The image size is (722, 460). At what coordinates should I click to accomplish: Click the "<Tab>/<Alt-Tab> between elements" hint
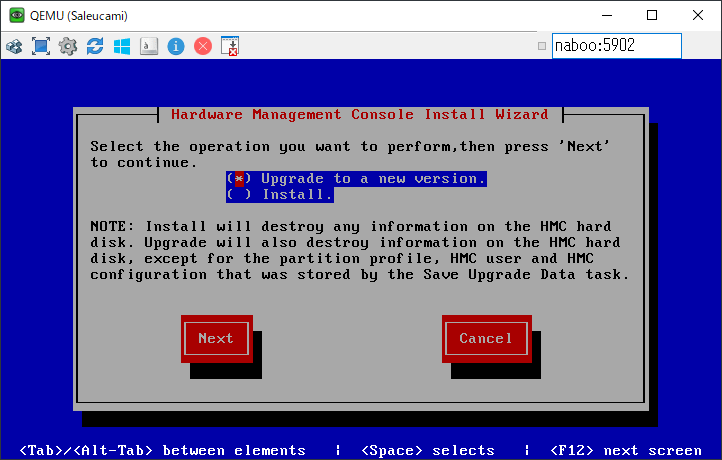[163, 450]
